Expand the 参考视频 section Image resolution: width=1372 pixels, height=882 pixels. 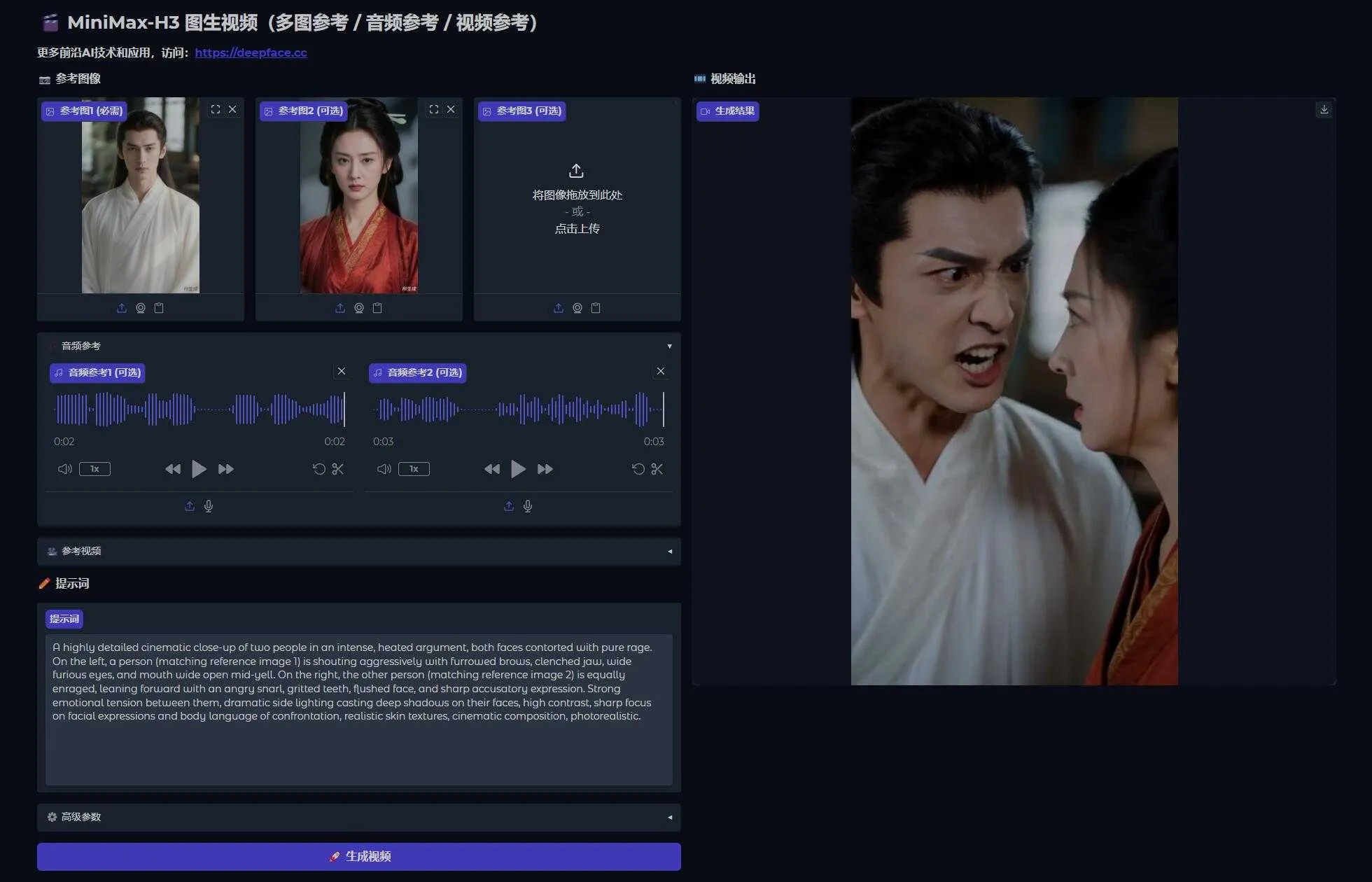pos(358,552)
